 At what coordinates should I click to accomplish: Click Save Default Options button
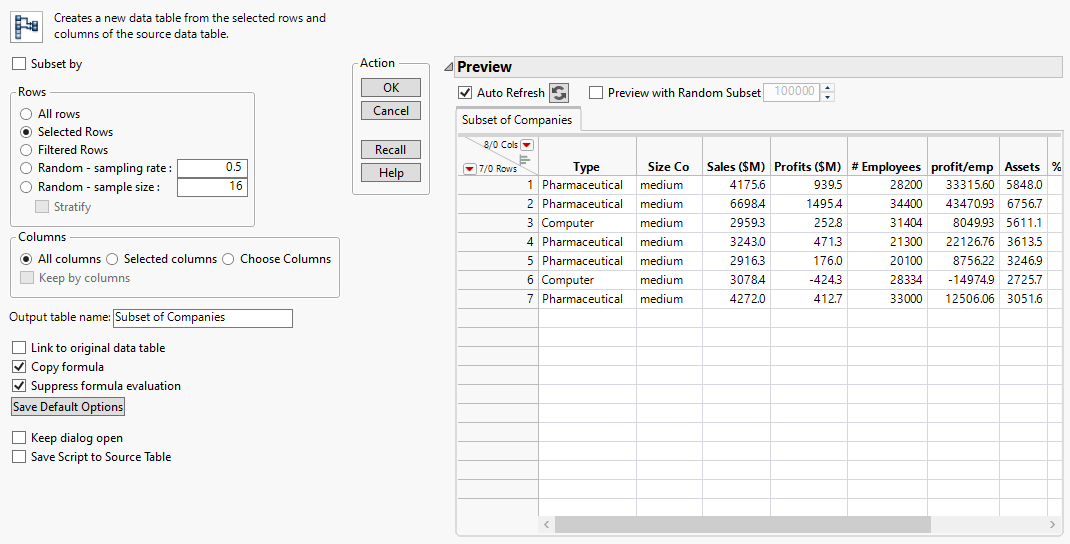pos(68,407)
